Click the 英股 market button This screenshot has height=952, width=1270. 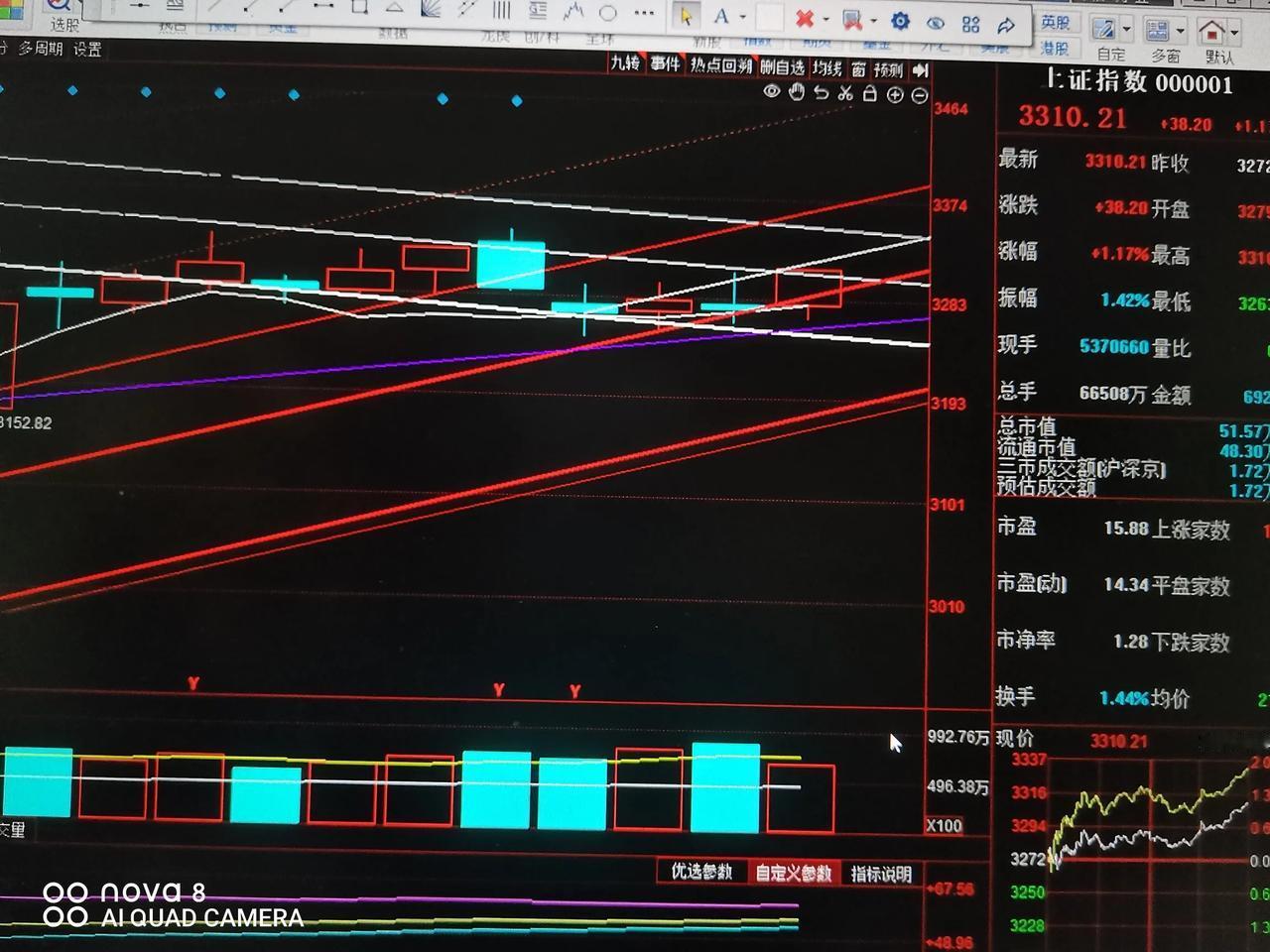click(x=1055, y=22)
